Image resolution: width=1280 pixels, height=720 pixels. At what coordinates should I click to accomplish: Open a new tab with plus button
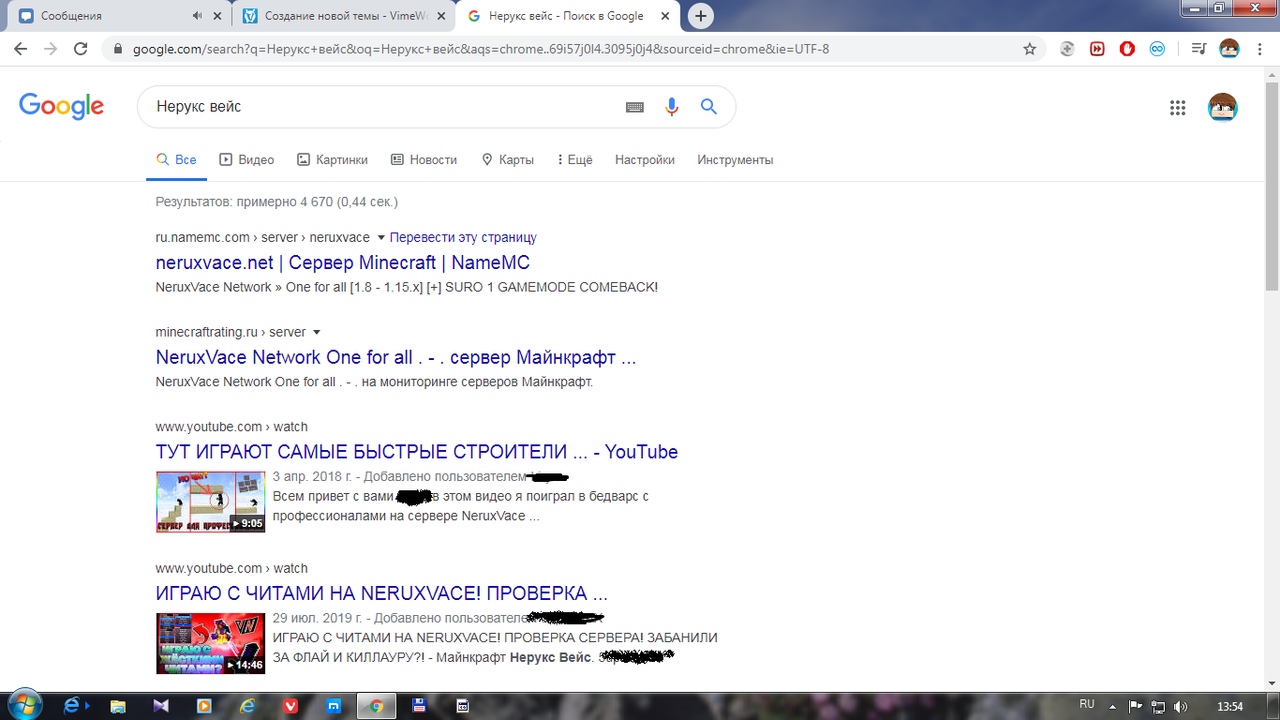click(701, 16)
